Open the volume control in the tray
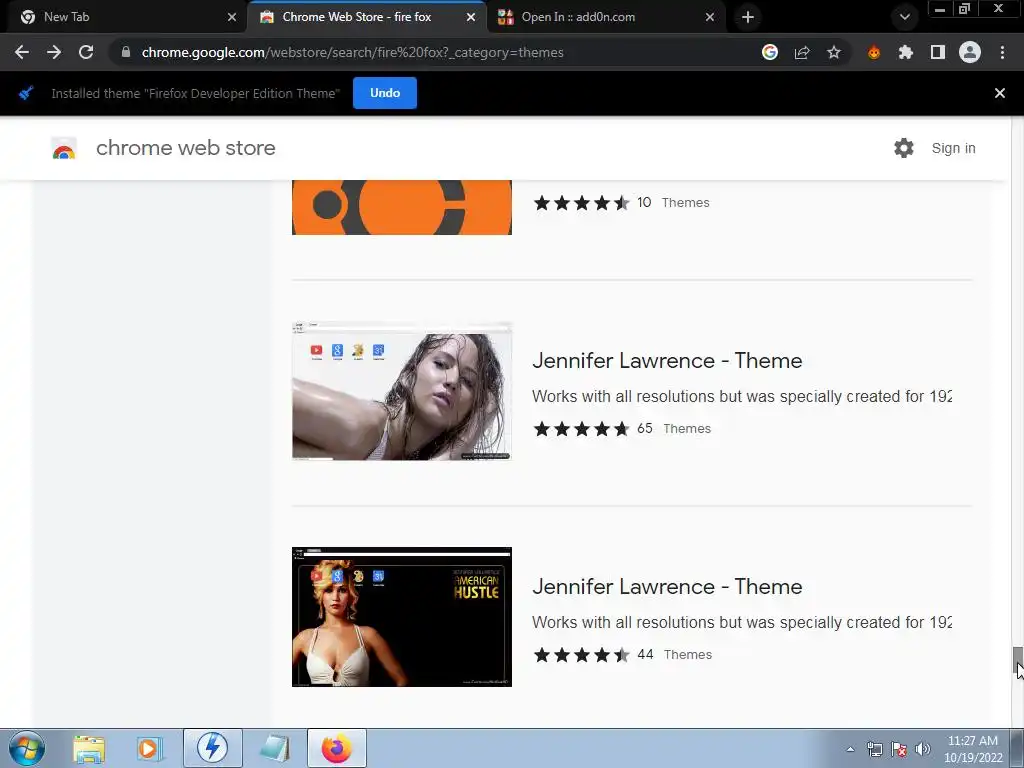Viewport: 1024px width, 768px height. [x=923, y=749]
